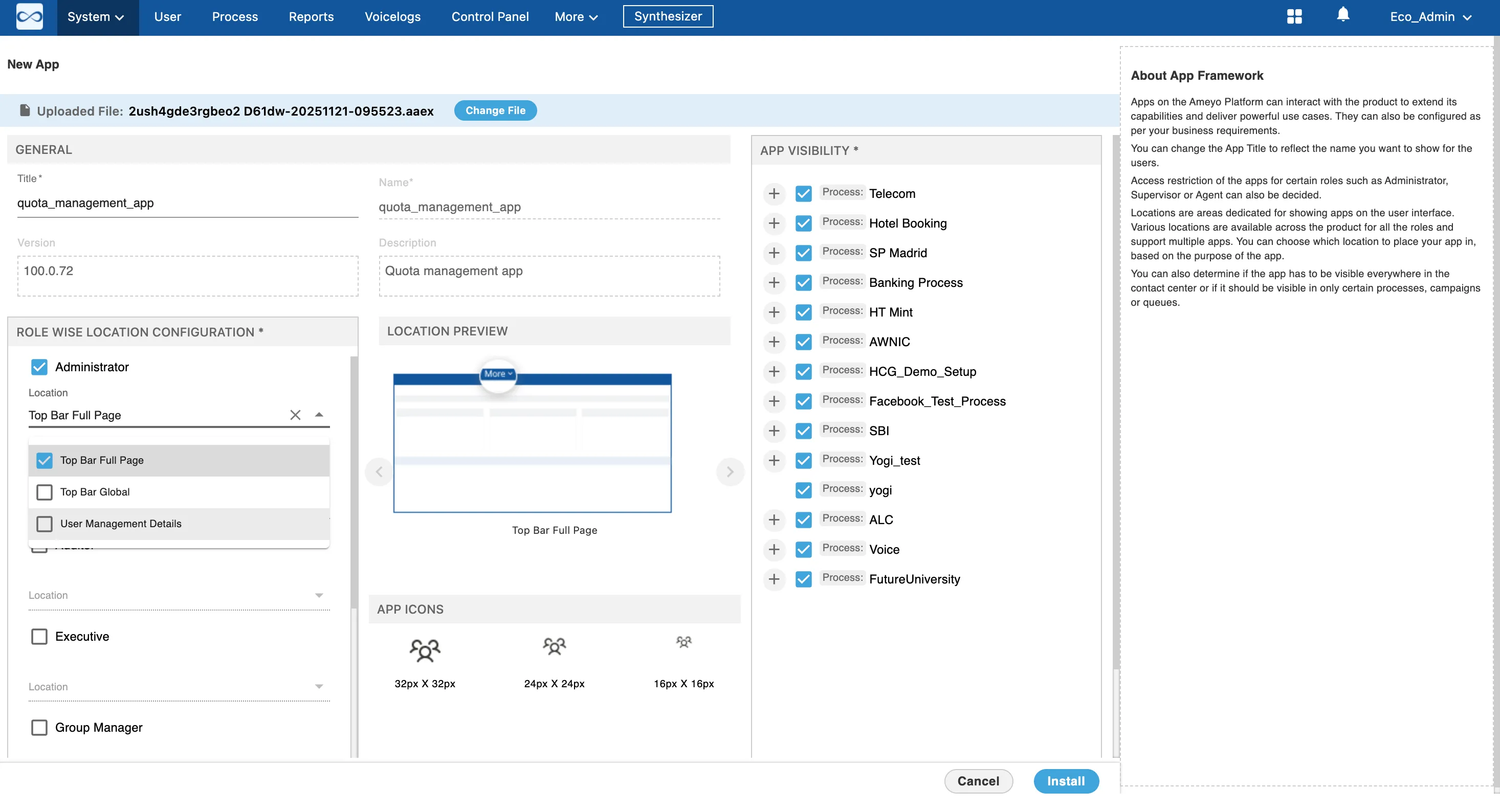Show the previous location preview
The height and width of the screenshot is (812, 1500).
(379, 471)
